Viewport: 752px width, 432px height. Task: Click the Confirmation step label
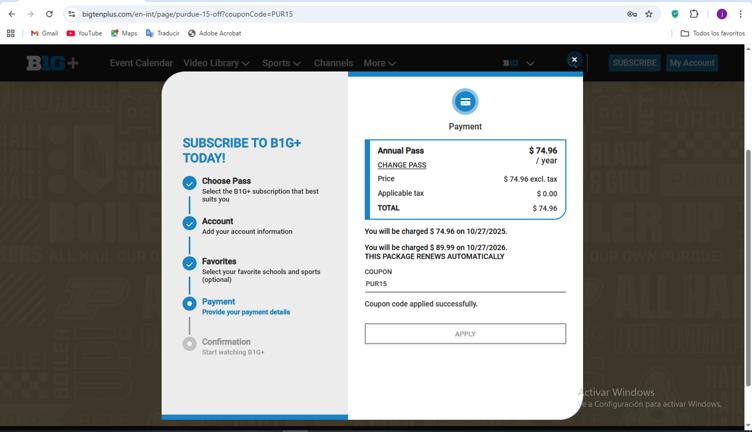[x=226, y=342]
